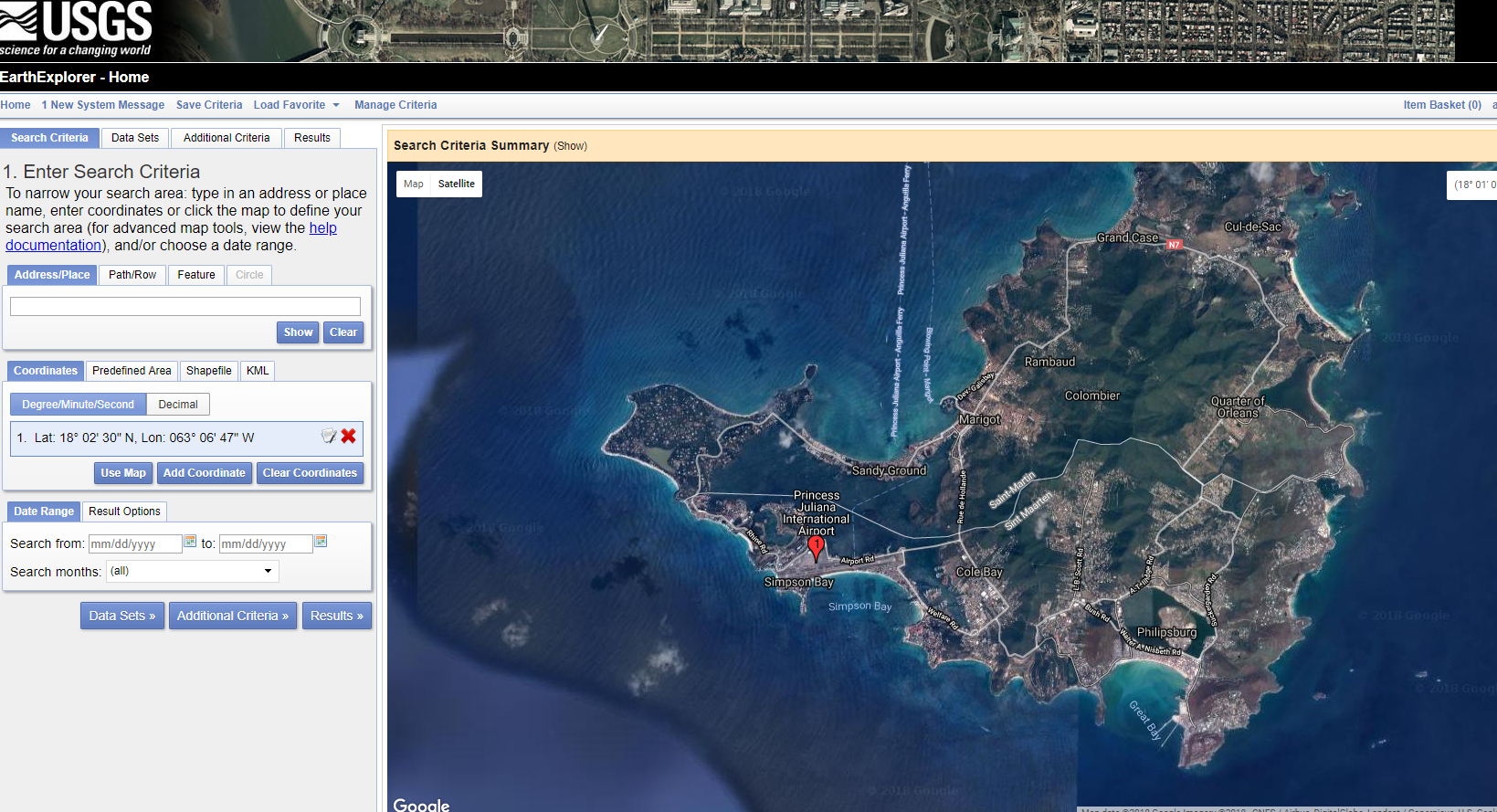Screen dimensions: 1497x812
Task: Click the N7 road shield on map
Action: (x=1175, y=245)
